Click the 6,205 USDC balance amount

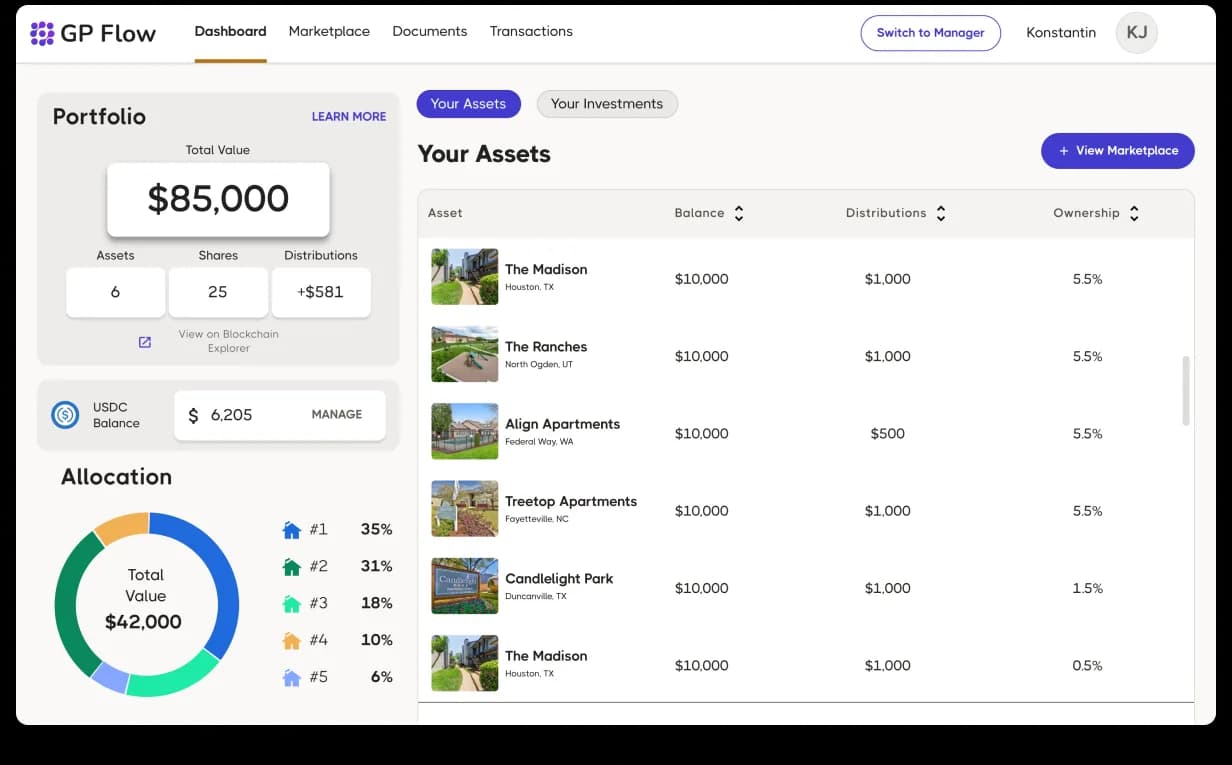[x=232, y=415]
